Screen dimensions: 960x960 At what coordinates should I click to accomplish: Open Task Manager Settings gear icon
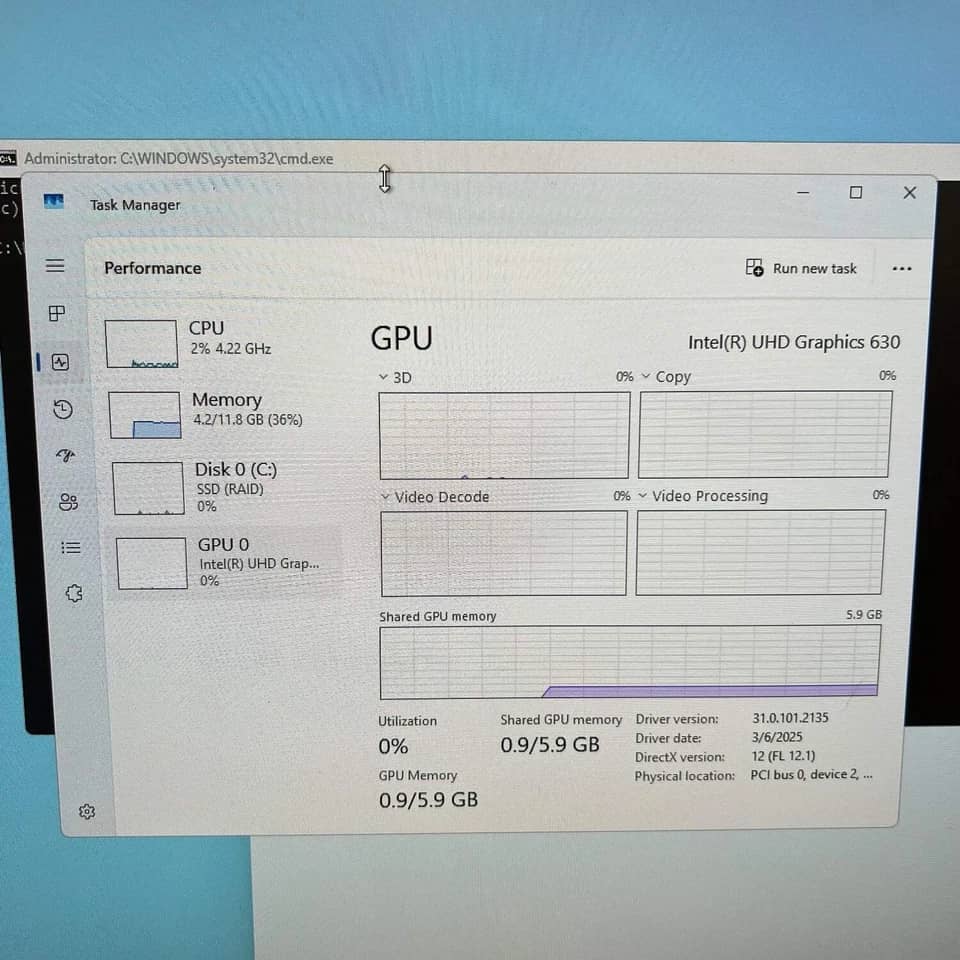(x=87, y=811)
